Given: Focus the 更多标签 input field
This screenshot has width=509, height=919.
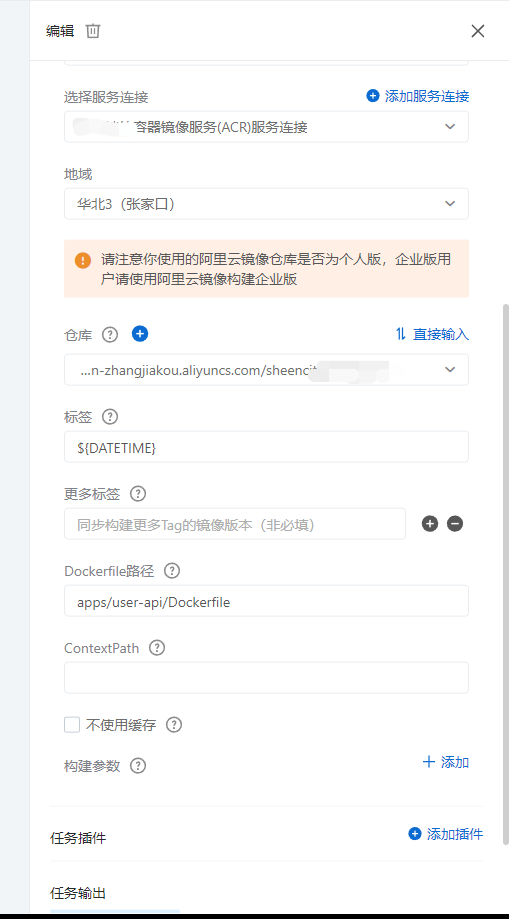Looking at the screenshot, I should pos(235,524).
